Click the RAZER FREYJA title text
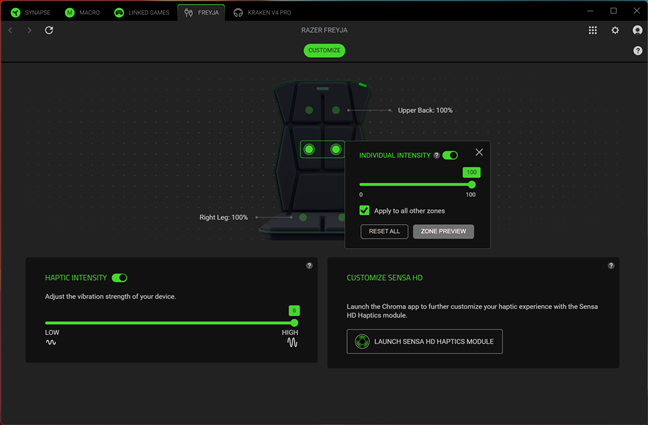648x425 pixels. click(324, 30)
